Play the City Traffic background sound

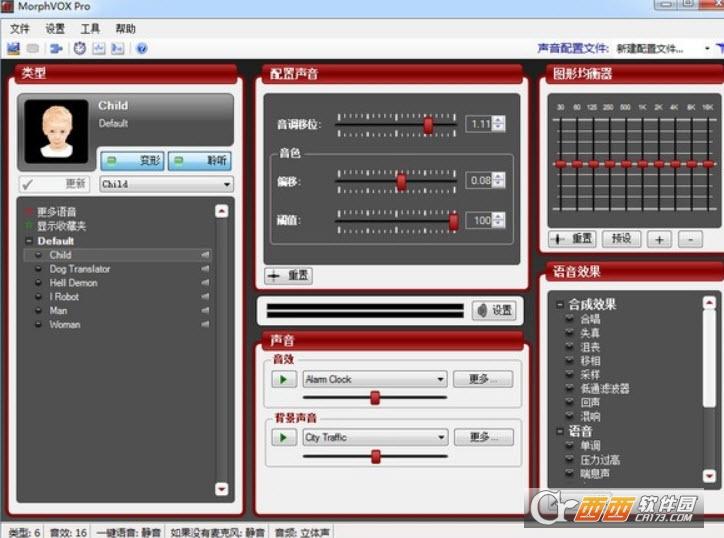[x=284, y=437]
